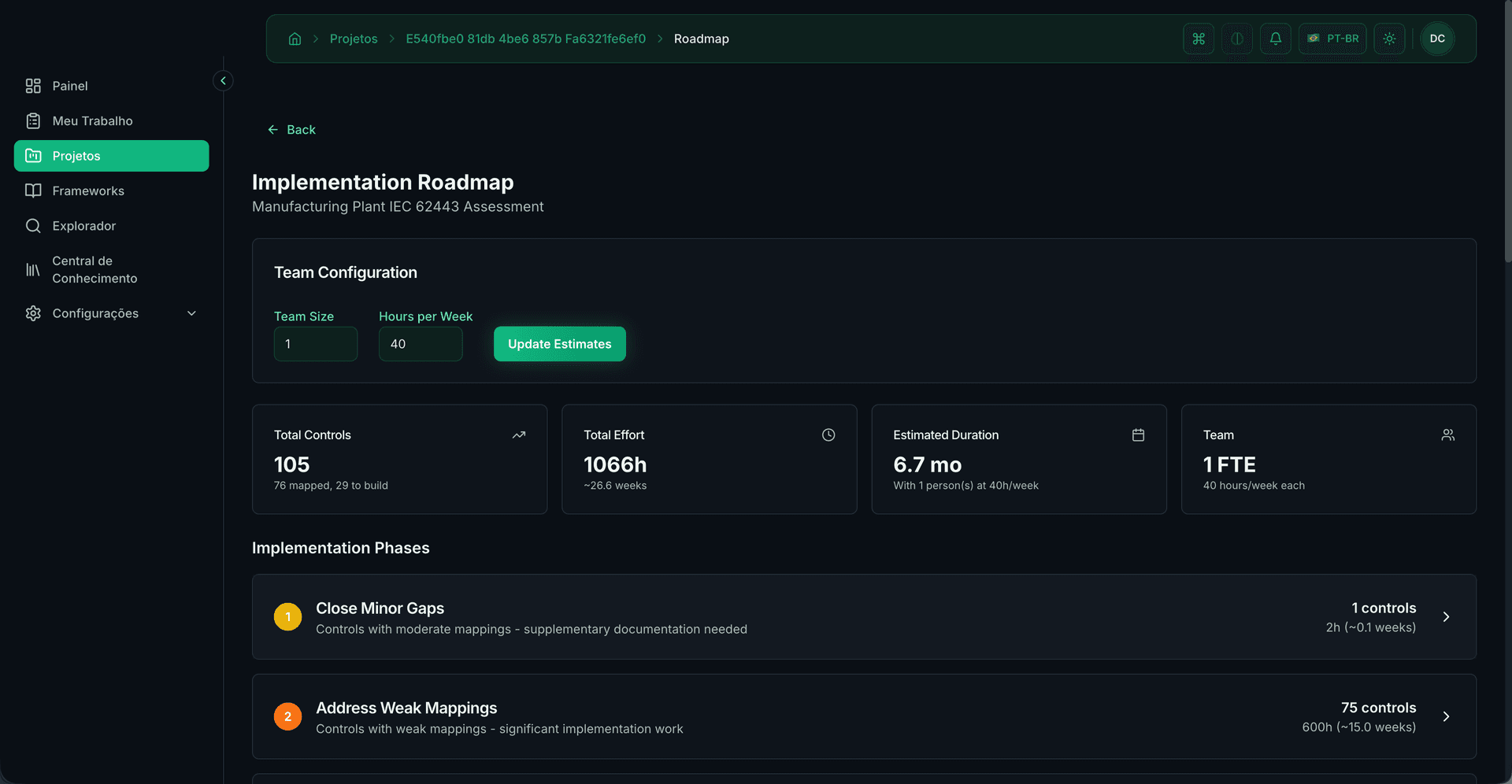Collapse the sidebar with the arrow button

tap(223, 81)
